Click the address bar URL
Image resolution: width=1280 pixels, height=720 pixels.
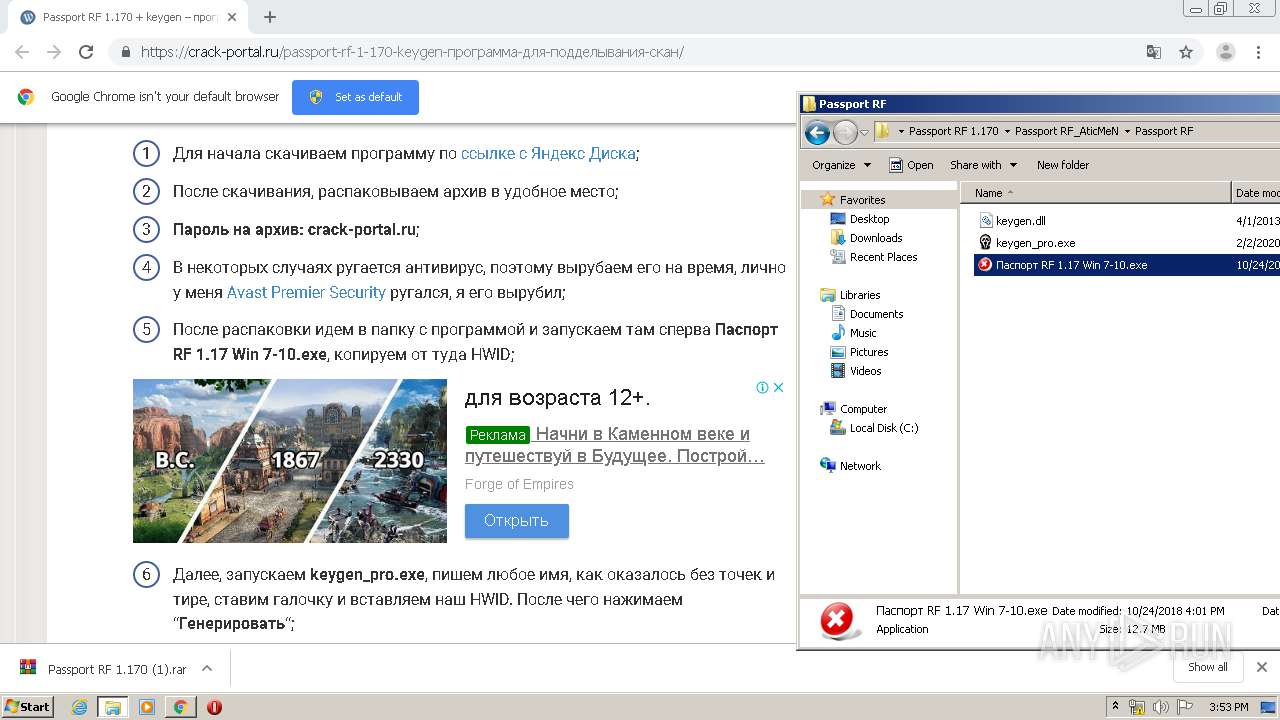point(412,52)
